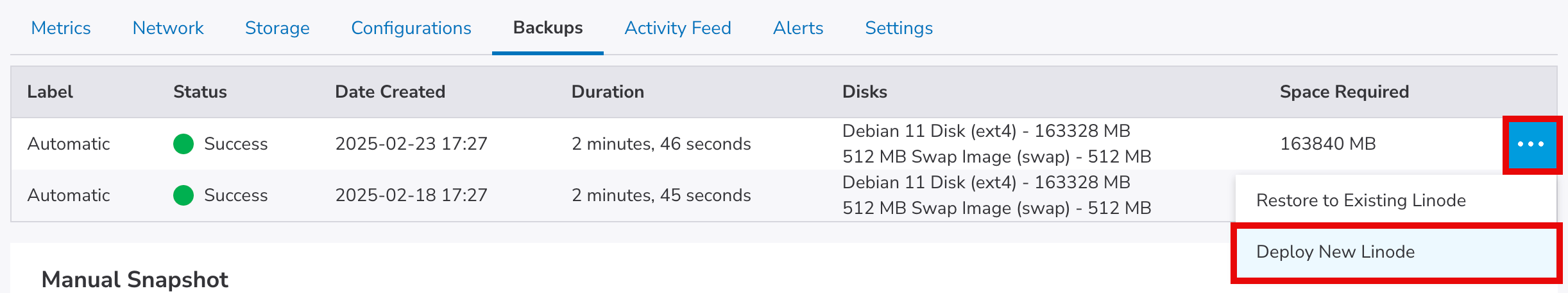1568x293 pixels.
Task: Click green Success icon for 2025-02-18 backup
Action: (x=183, y=195)
